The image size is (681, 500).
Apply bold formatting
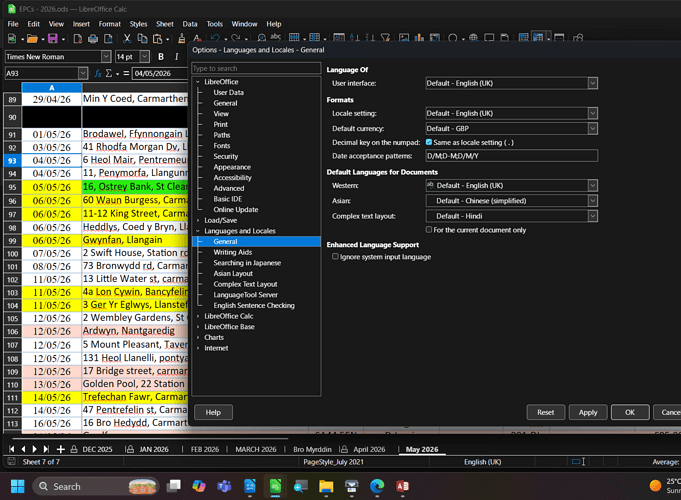coord(161,56)
